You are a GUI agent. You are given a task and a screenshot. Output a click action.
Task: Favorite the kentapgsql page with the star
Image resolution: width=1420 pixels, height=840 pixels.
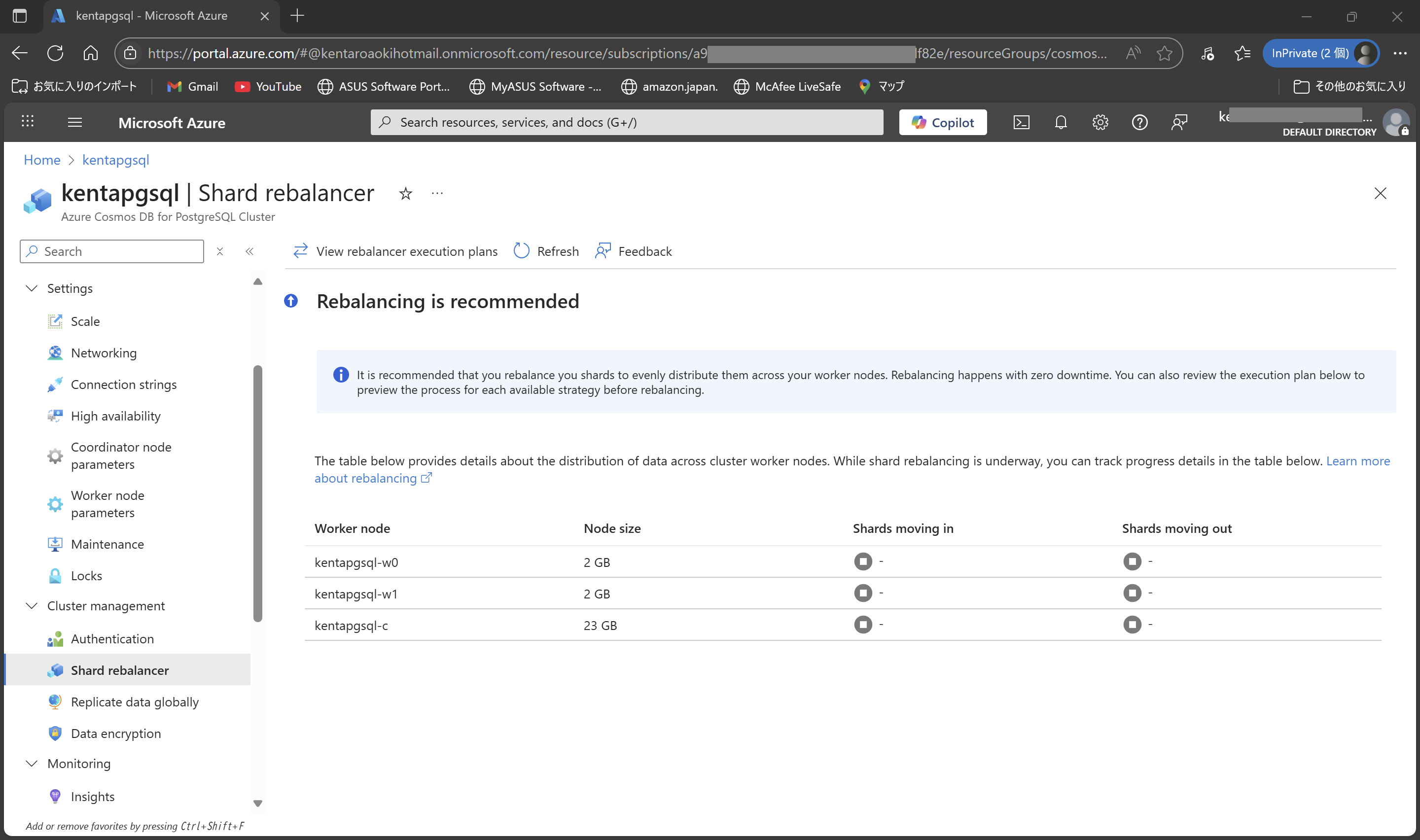(x=405, y=194)
